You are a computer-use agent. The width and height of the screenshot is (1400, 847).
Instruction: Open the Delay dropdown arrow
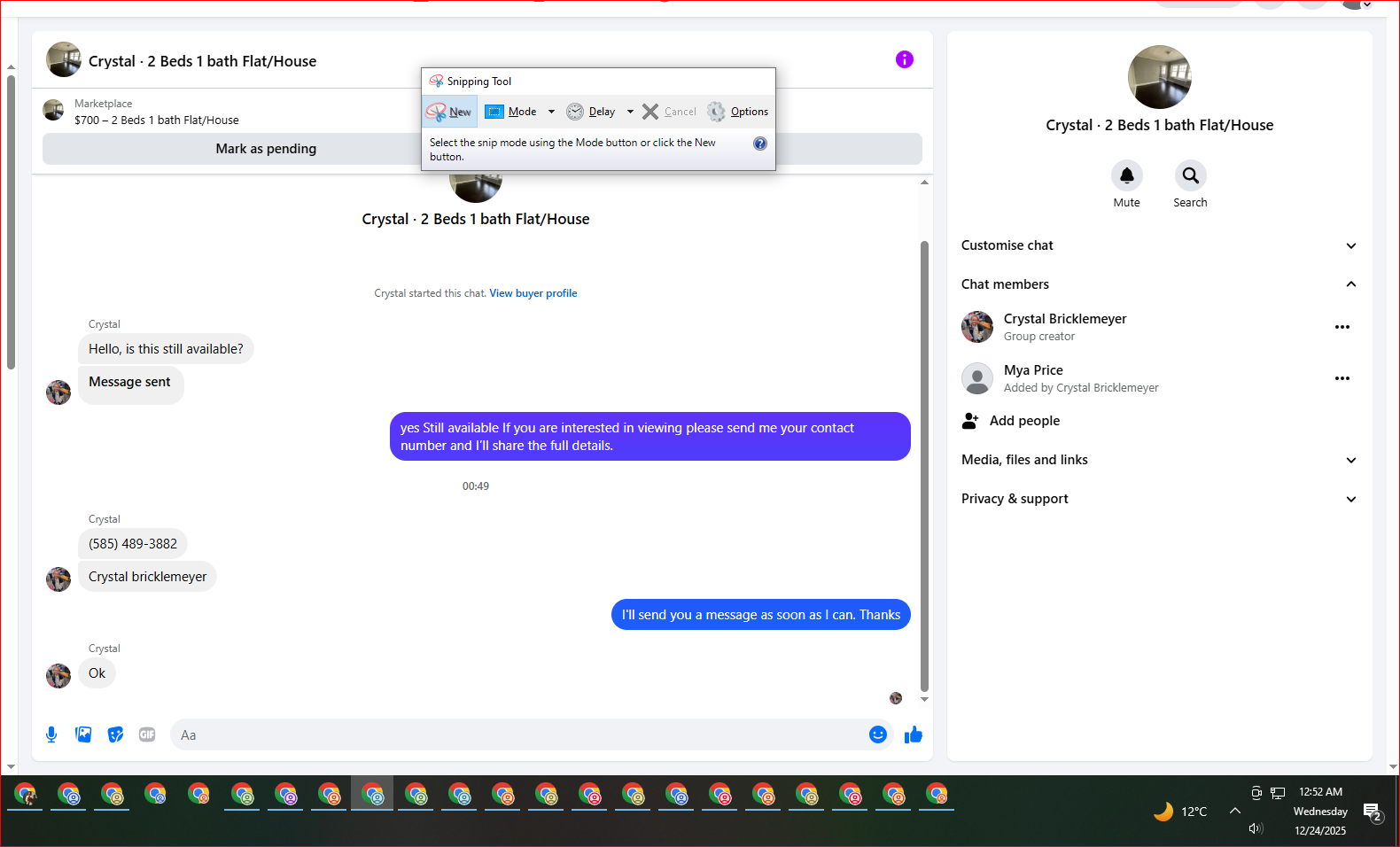tap(630, 112)
